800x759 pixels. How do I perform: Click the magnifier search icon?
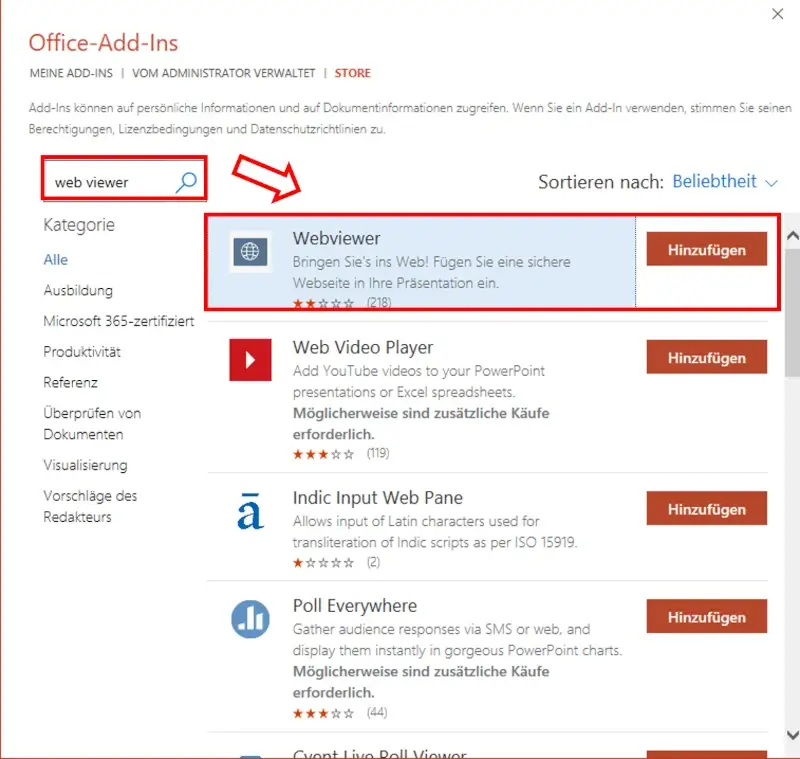pos(186,182)
